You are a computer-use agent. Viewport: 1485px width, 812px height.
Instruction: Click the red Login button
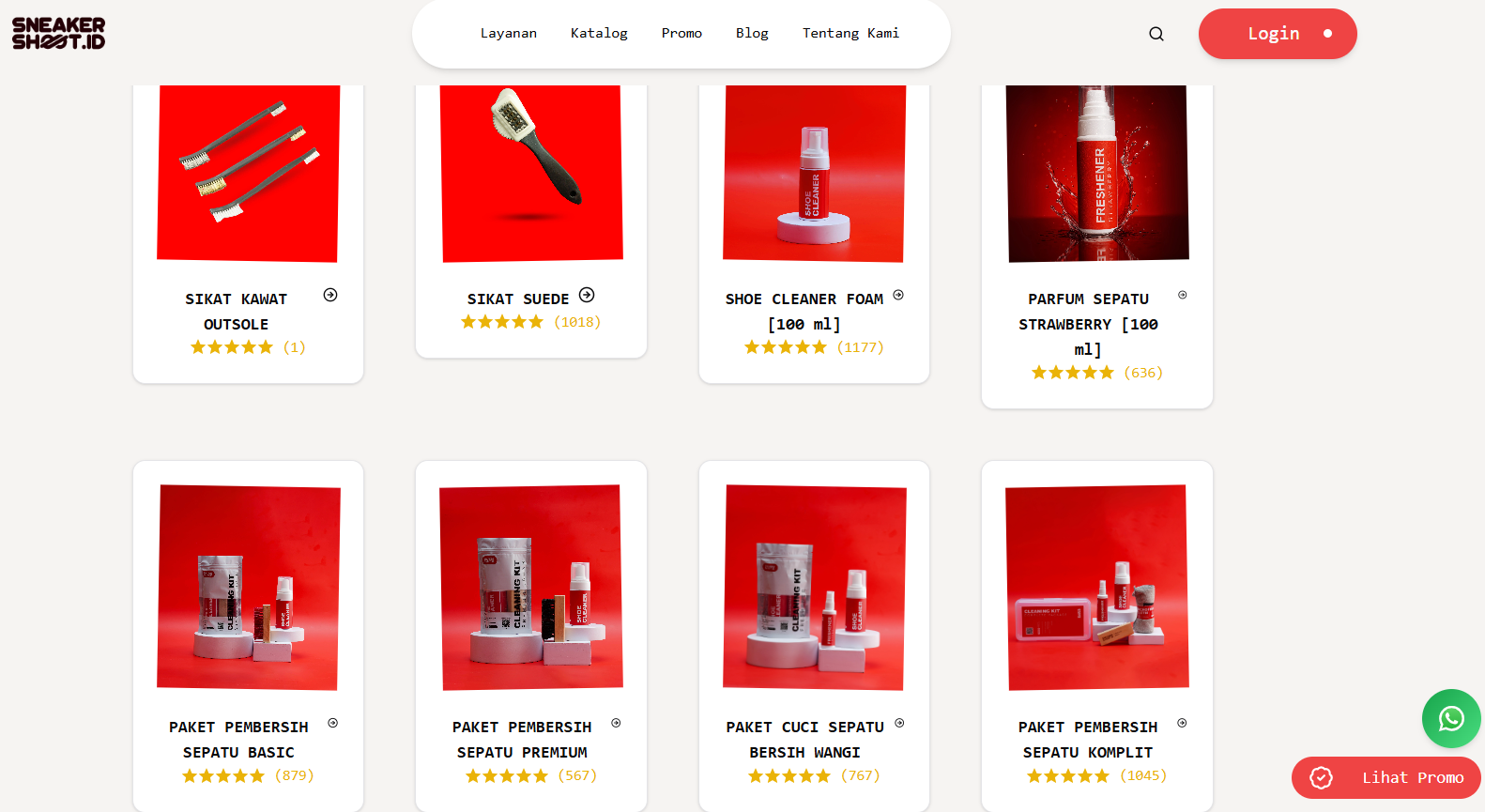click(x=1278, y=34)
